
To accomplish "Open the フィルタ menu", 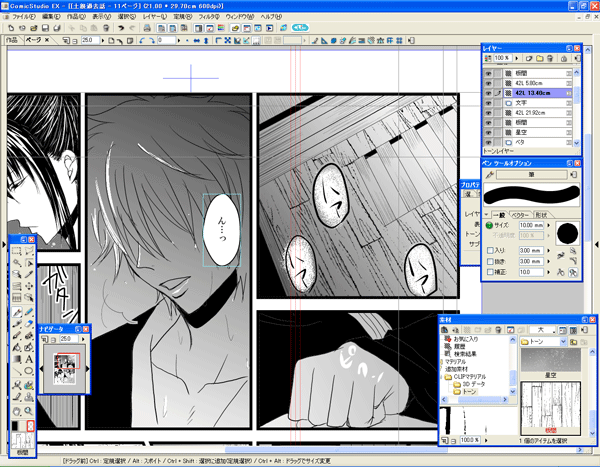I will [209, 17].
